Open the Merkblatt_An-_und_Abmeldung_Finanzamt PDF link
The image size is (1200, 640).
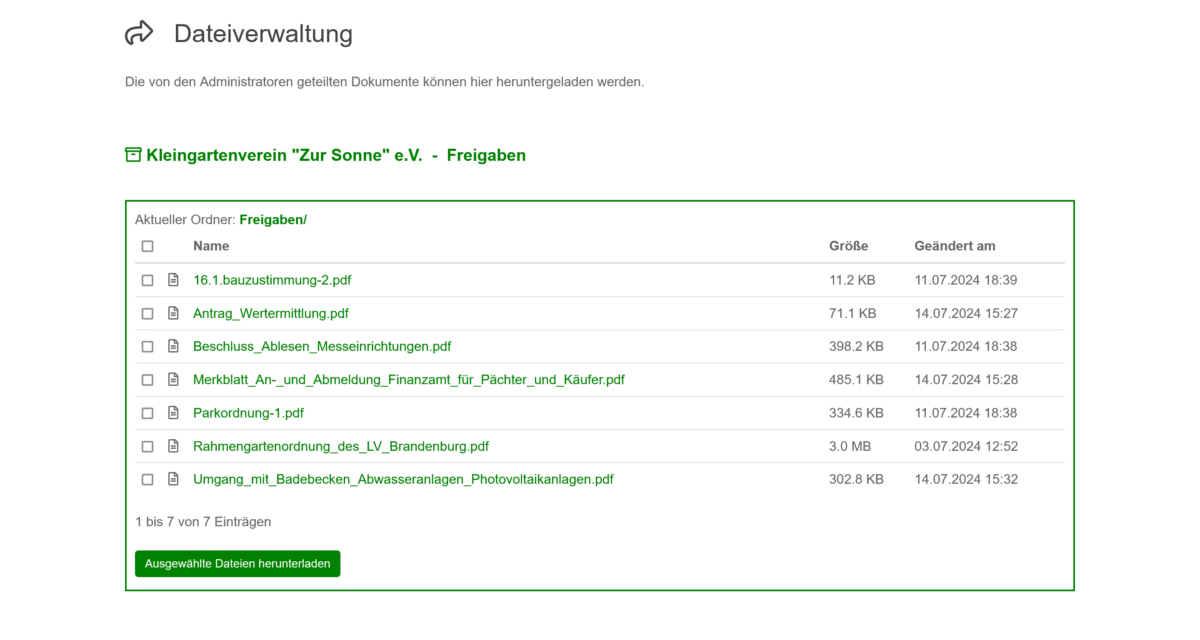[x=409, y=379]
